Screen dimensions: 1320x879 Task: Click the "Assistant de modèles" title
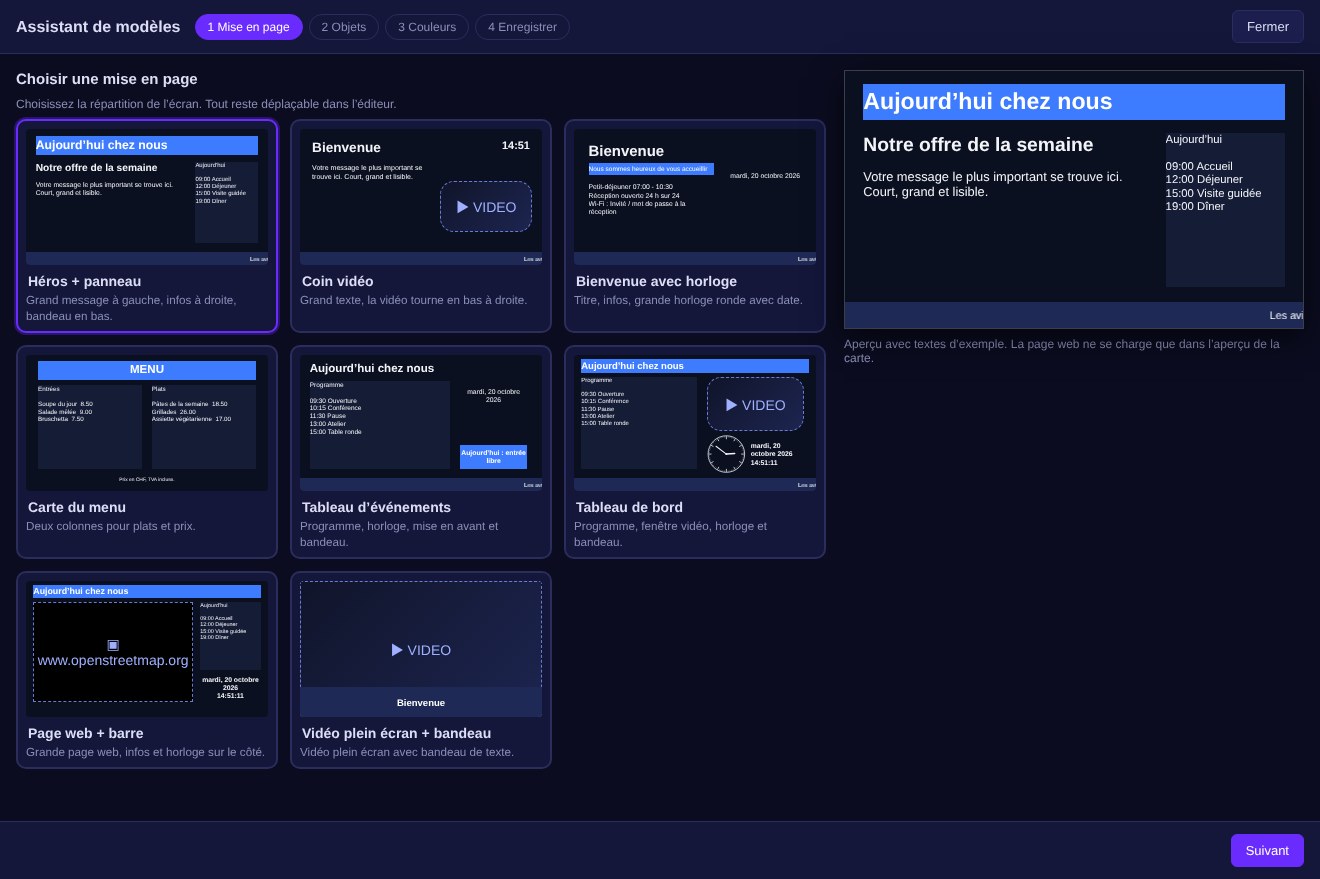pos(98,27)
